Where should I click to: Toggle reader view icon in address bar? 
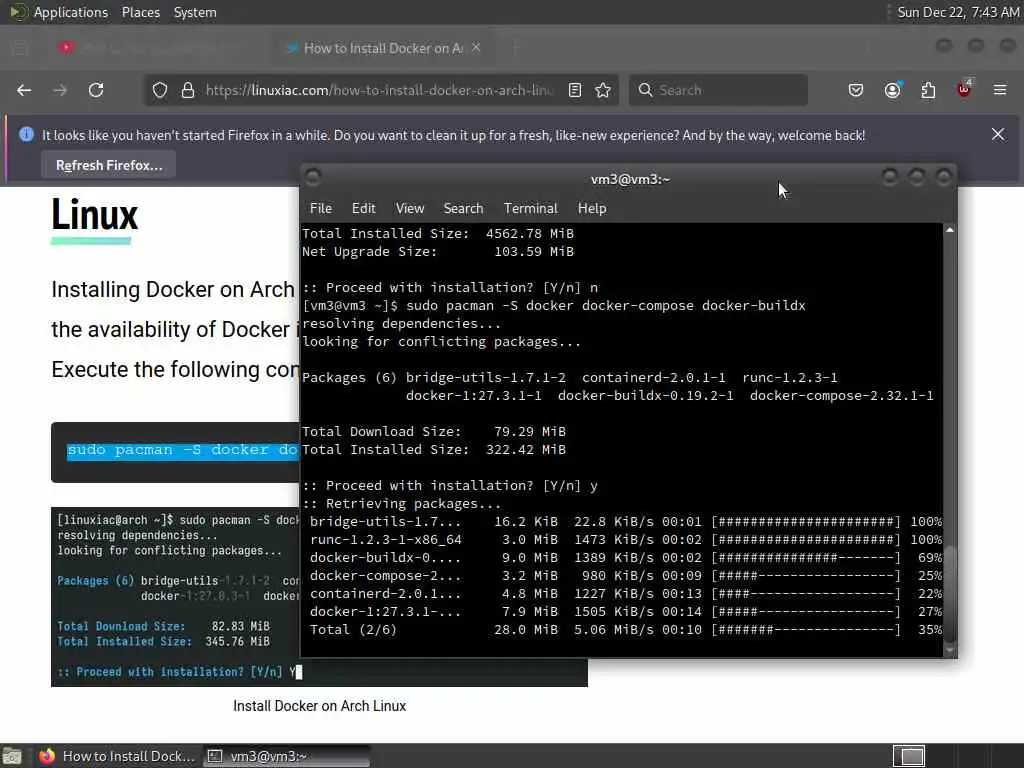point(575,90)
